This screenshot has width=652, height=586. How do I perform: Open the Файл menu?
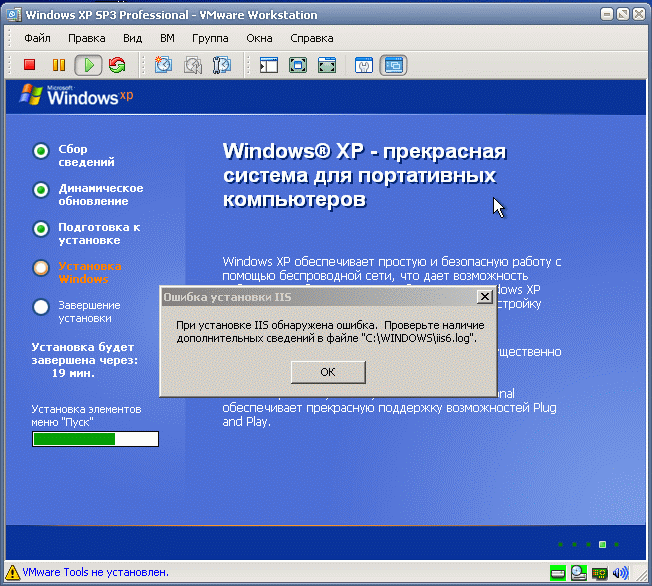(37, 38)
